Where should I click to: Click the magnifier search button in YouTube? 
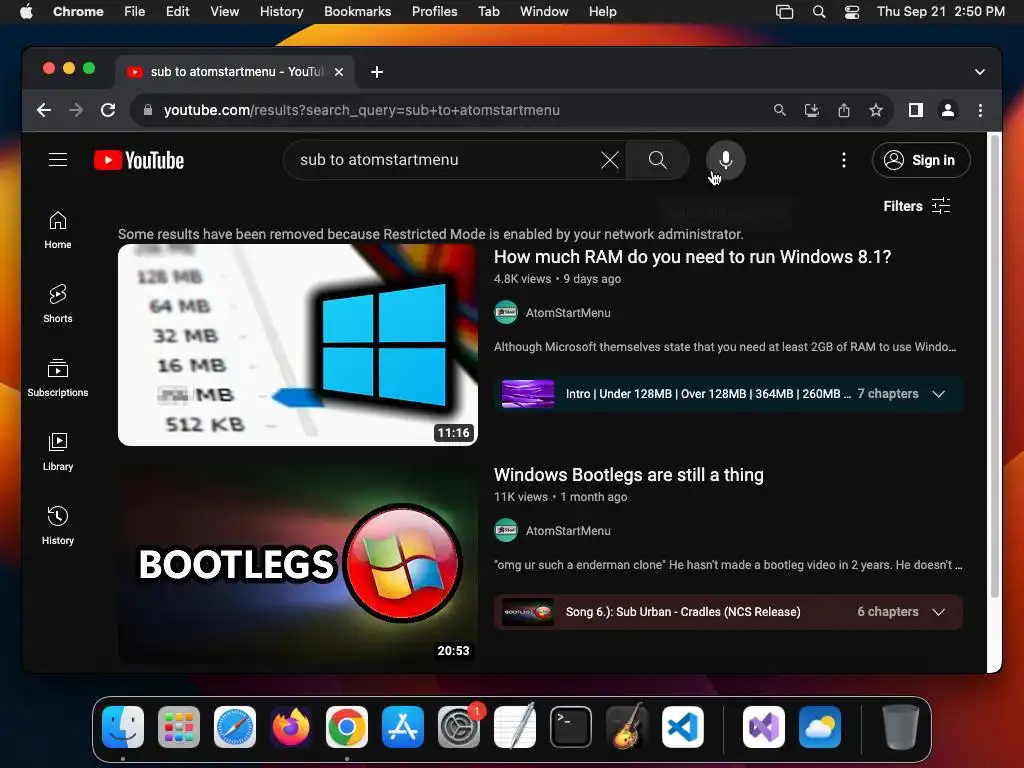[658, 160]
